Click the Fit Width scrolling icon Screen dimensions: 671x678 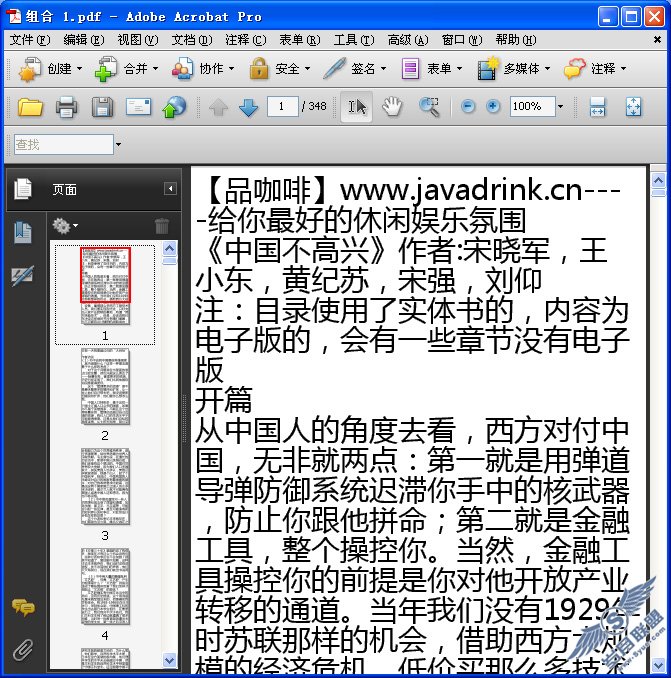point(597,106)
